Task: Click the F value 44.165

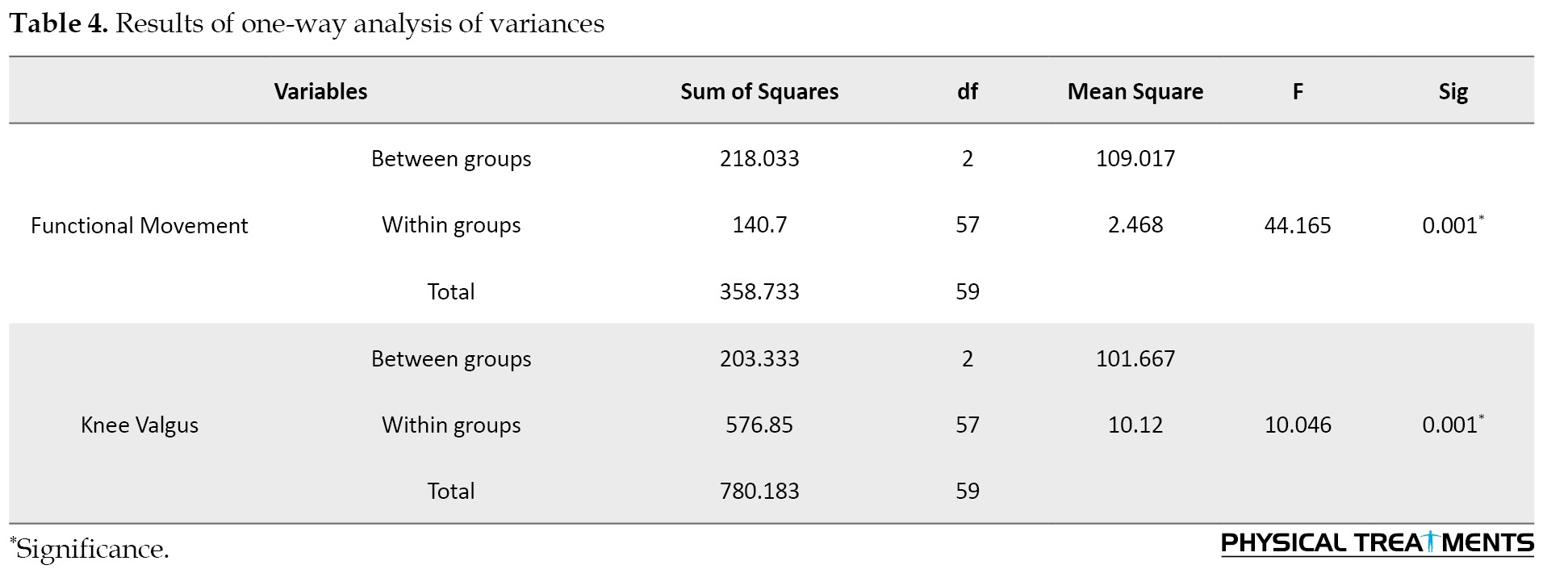Action: tap(1298, 225)
